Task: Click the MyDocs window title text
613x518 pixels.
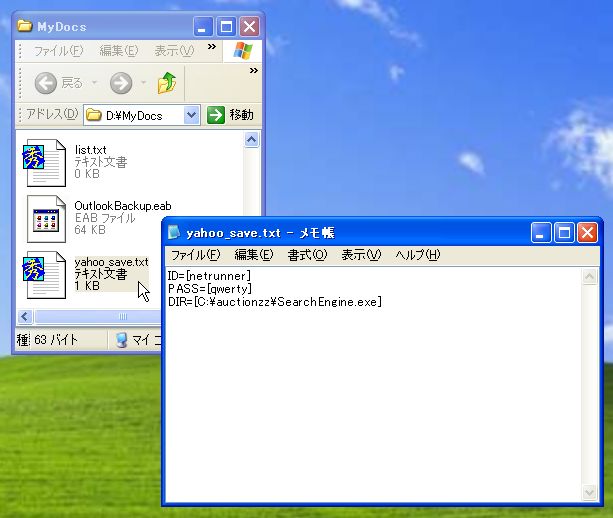Action: [x=62, y=27]
